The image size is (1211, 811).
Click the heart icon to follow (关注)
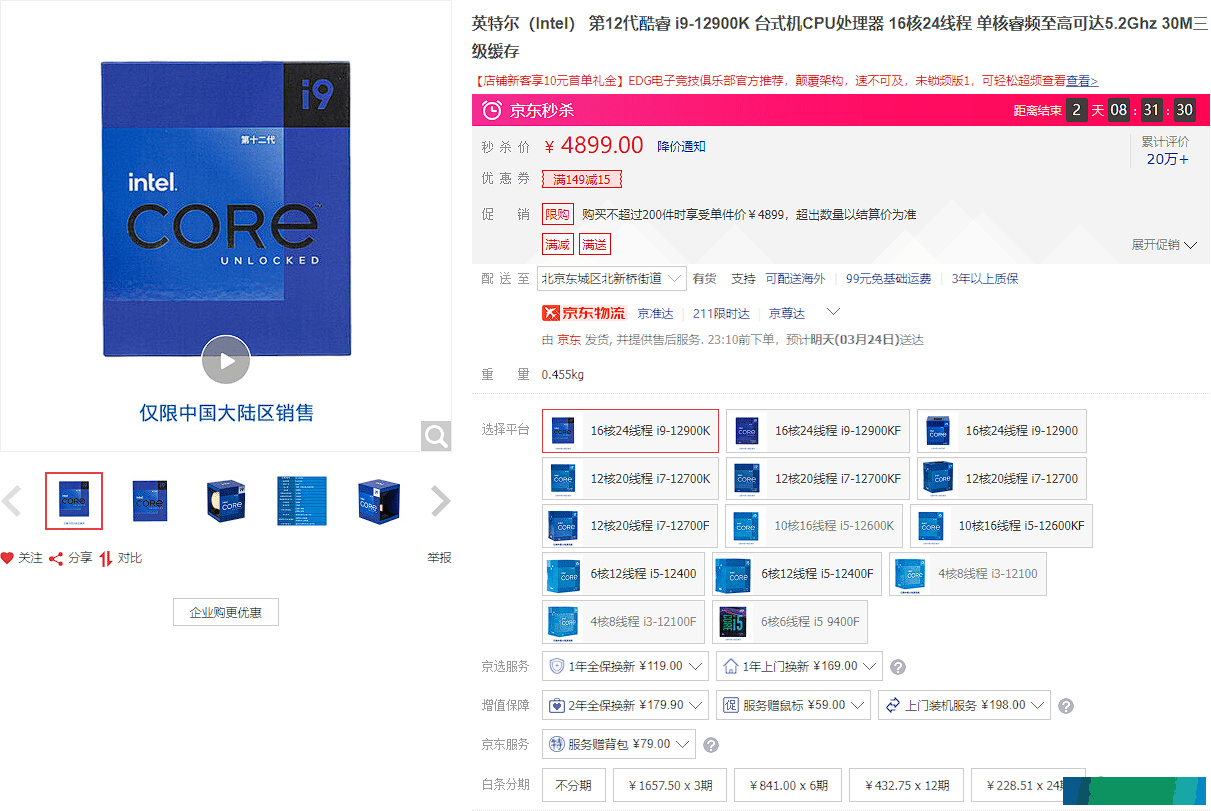(7, 558)
